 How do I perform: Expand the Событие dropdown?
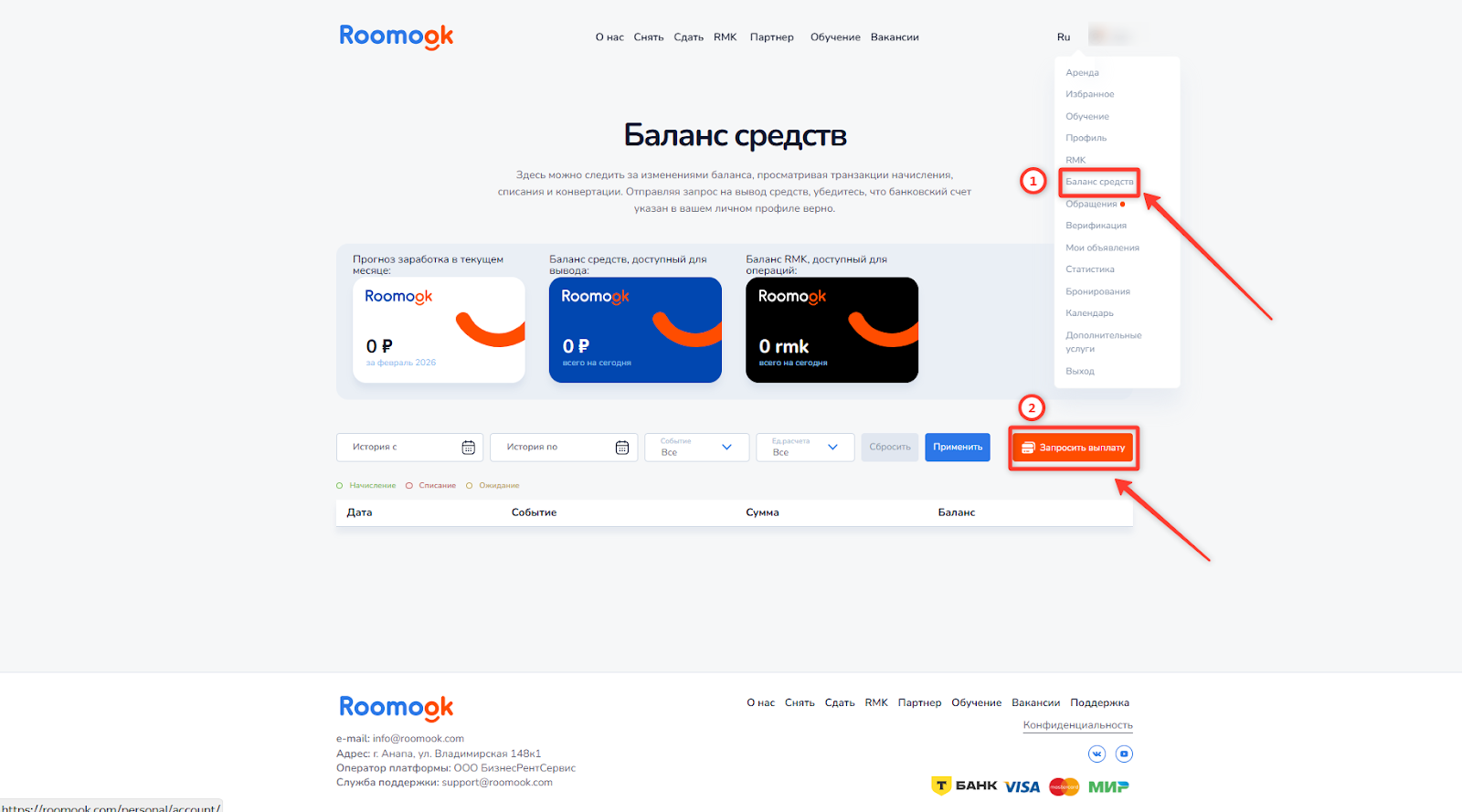click(x=697, y=448)
